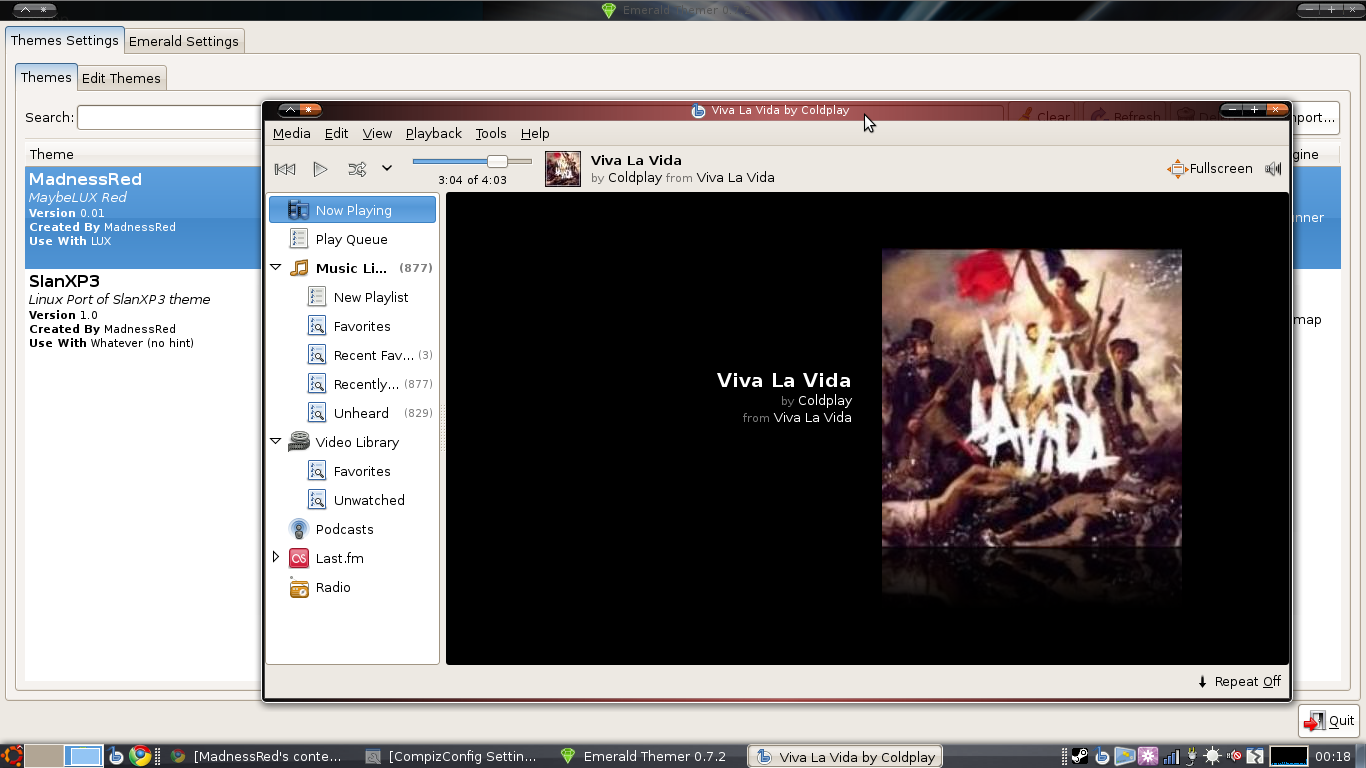The width and height of the screenshot is (1366, 768).
Task: Select the SlanXP3 theme row
Action: coord(143,311)
